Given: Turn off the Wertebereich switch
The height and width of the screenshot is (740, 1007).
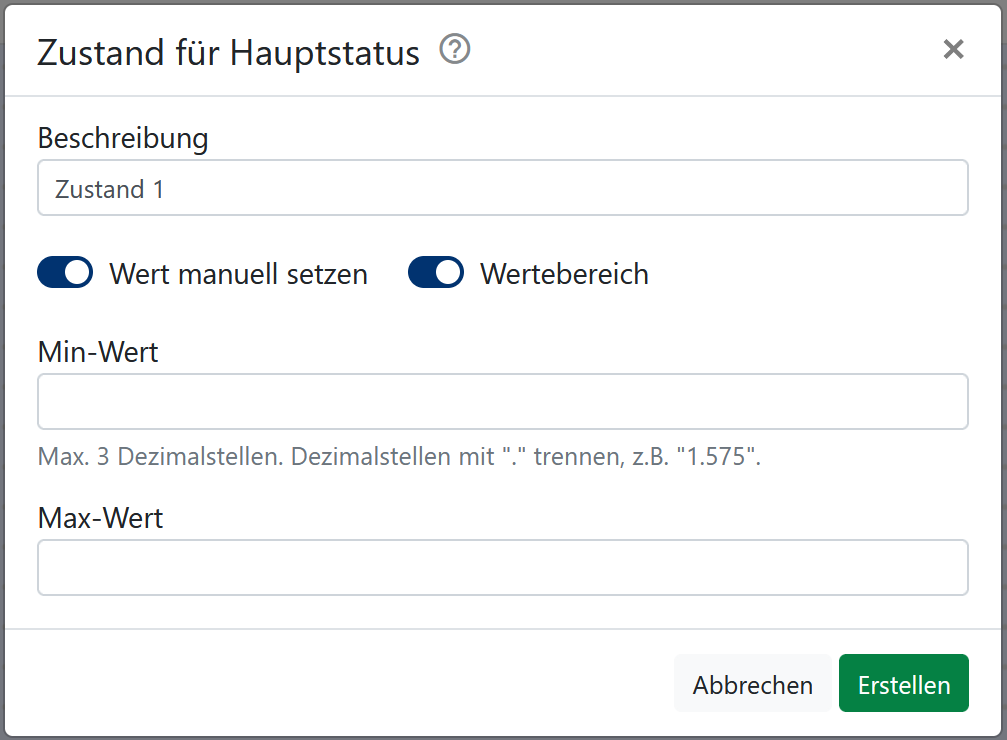Looking at the screenshot, I should pos(436,272).
